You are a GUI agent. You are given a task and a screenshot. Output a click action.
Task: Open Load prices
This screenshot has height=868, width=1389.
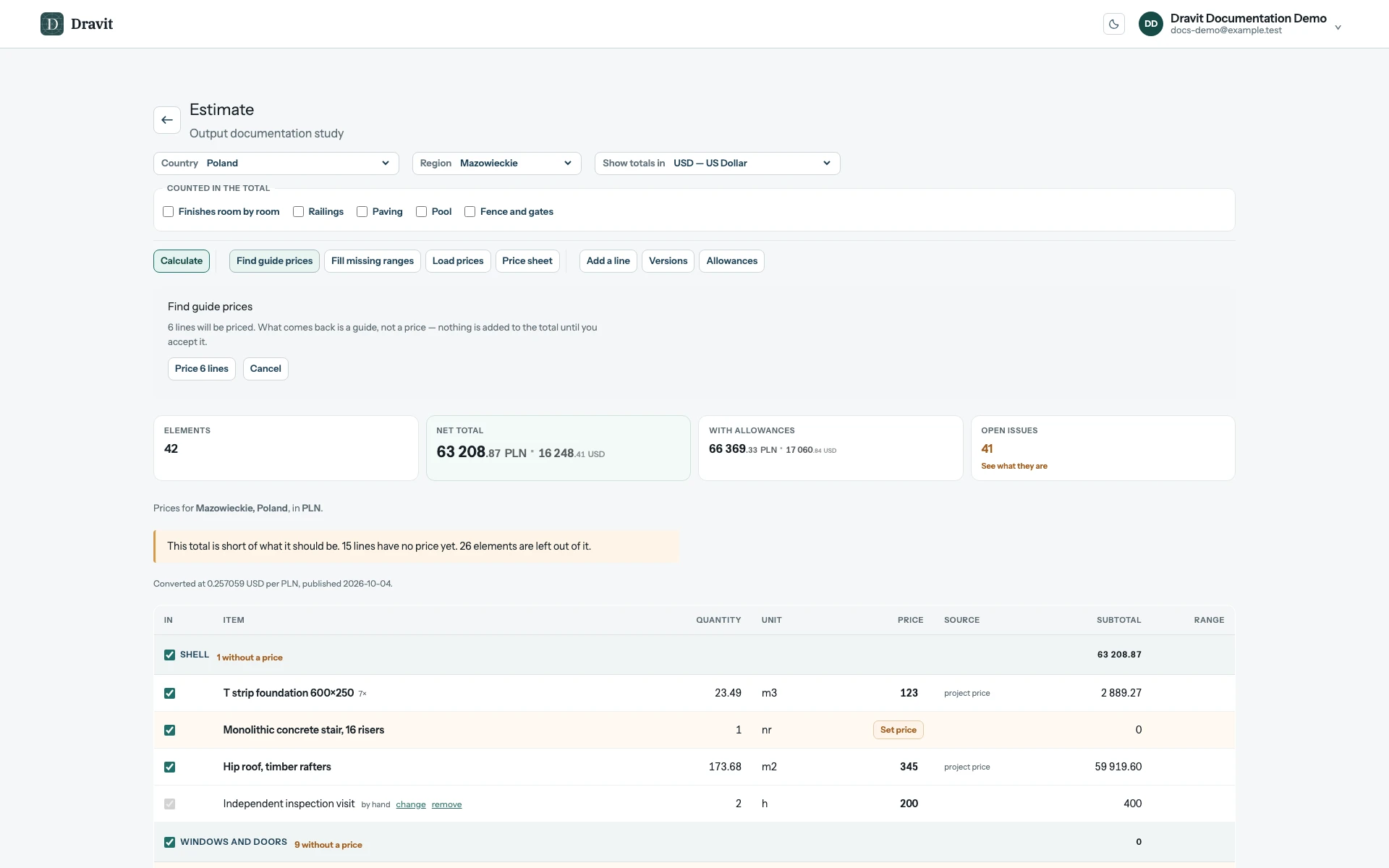[458, 261]
